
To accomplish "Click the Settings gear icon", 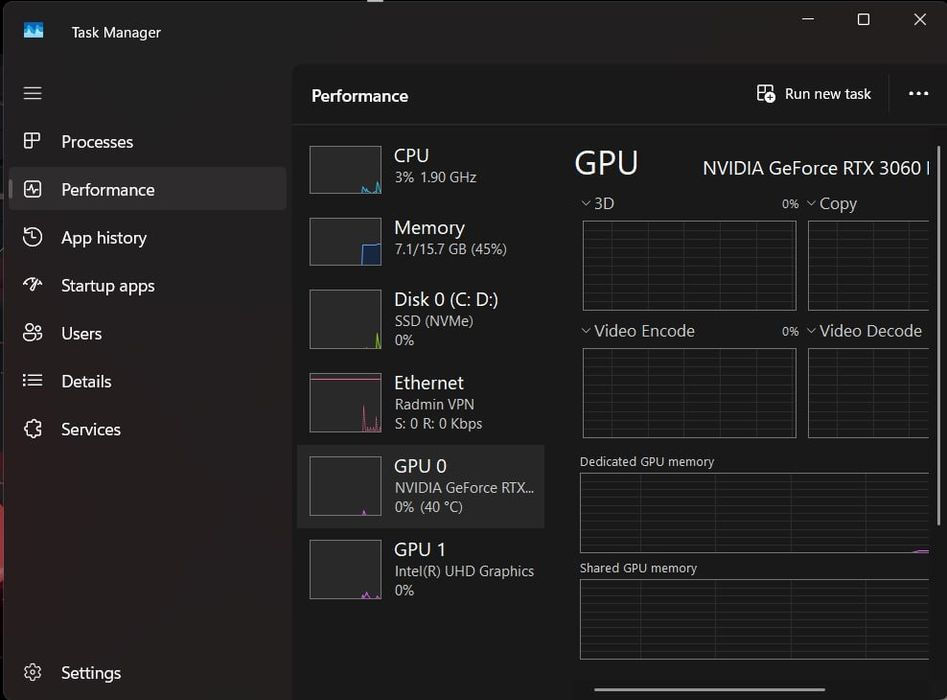I will [x=32, y=672].
